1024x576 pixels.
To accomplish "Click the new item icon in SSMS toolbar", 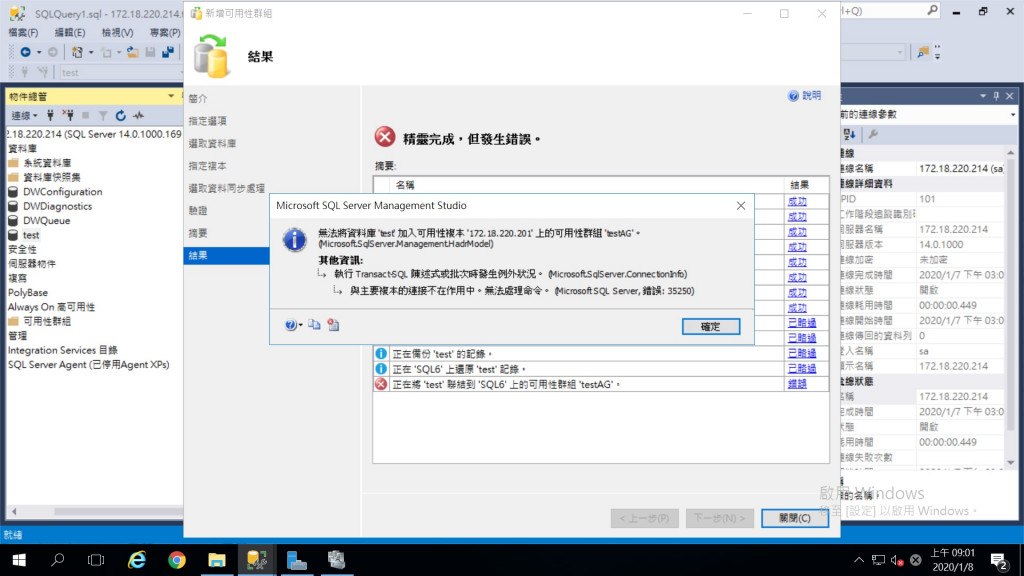I will (x=78, y=52).
